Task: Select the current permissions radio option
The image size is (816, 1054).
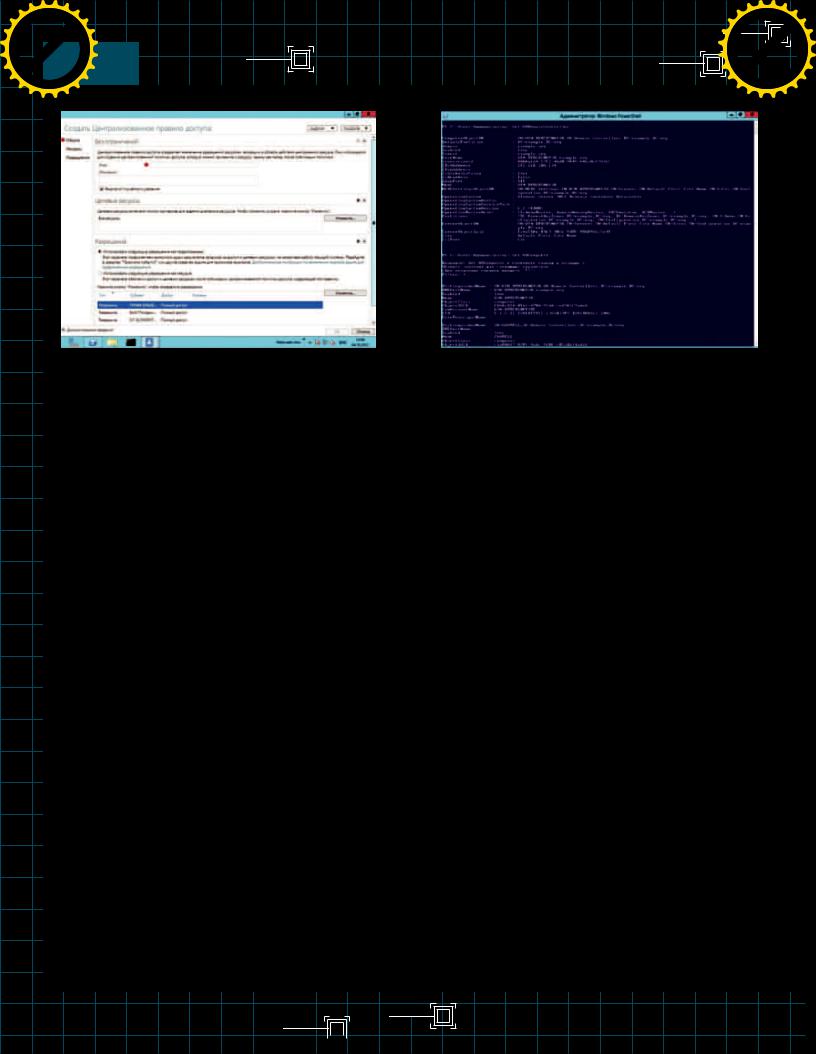Action: (x=99, y=273)
